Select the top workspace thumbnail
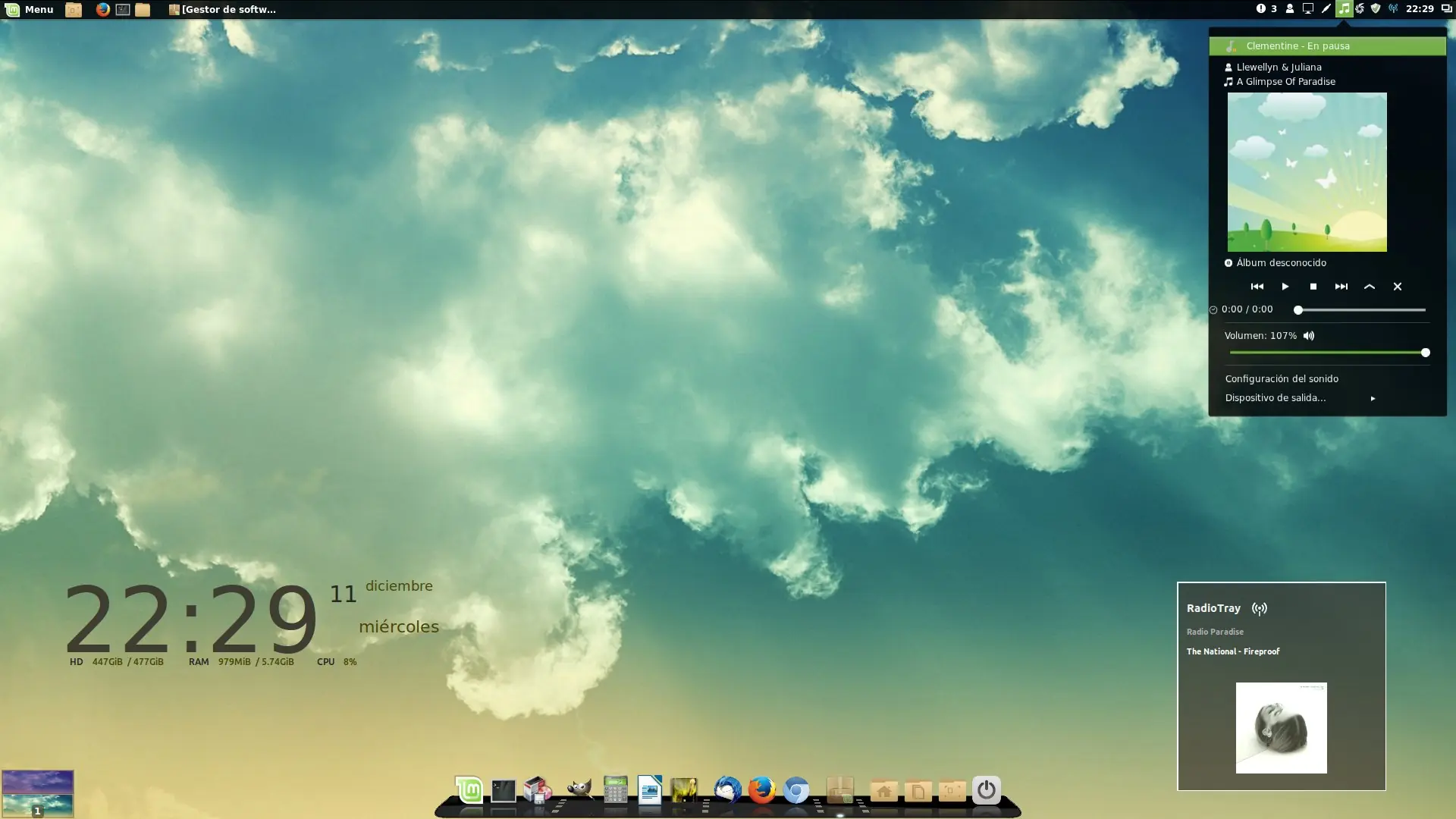 [37, 781]
